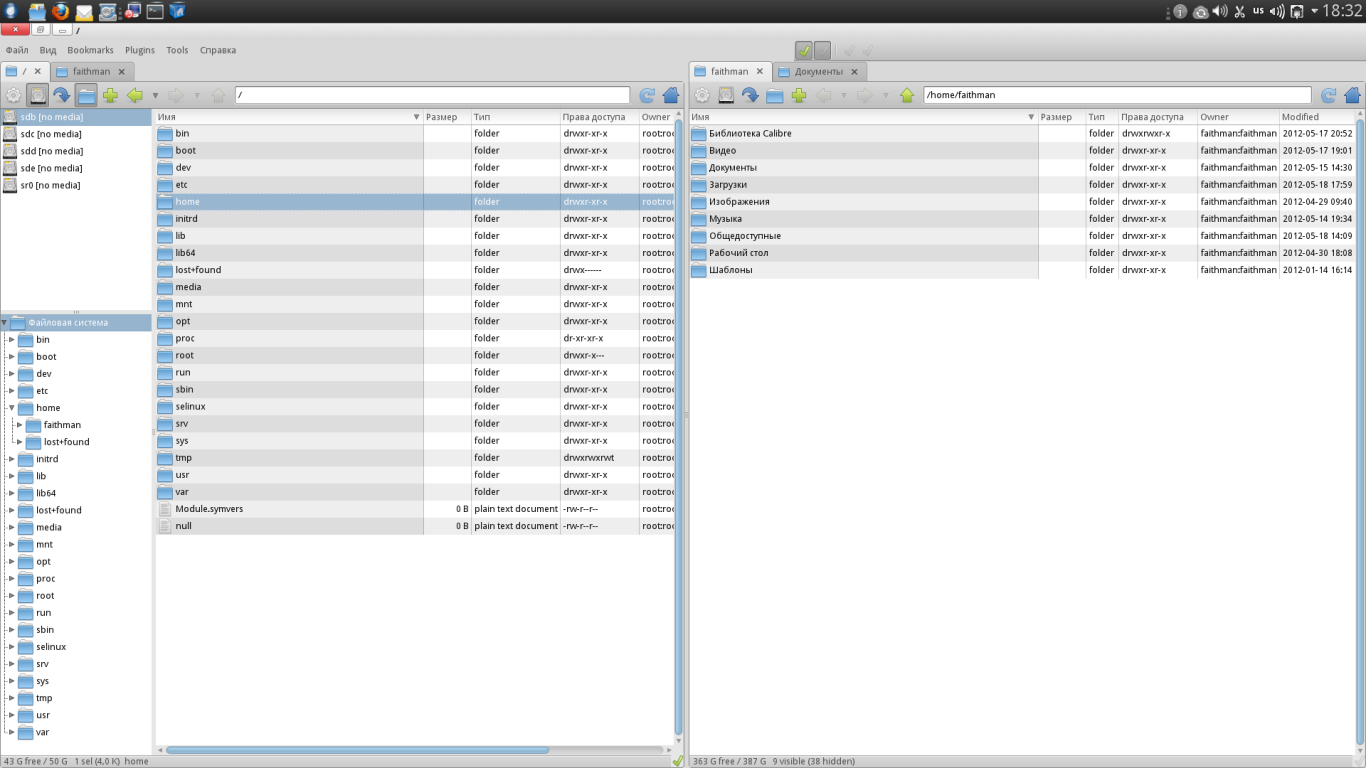Toggle the fourth panel checkmark button
The image size is (1366, 768).
click(868, 50)
